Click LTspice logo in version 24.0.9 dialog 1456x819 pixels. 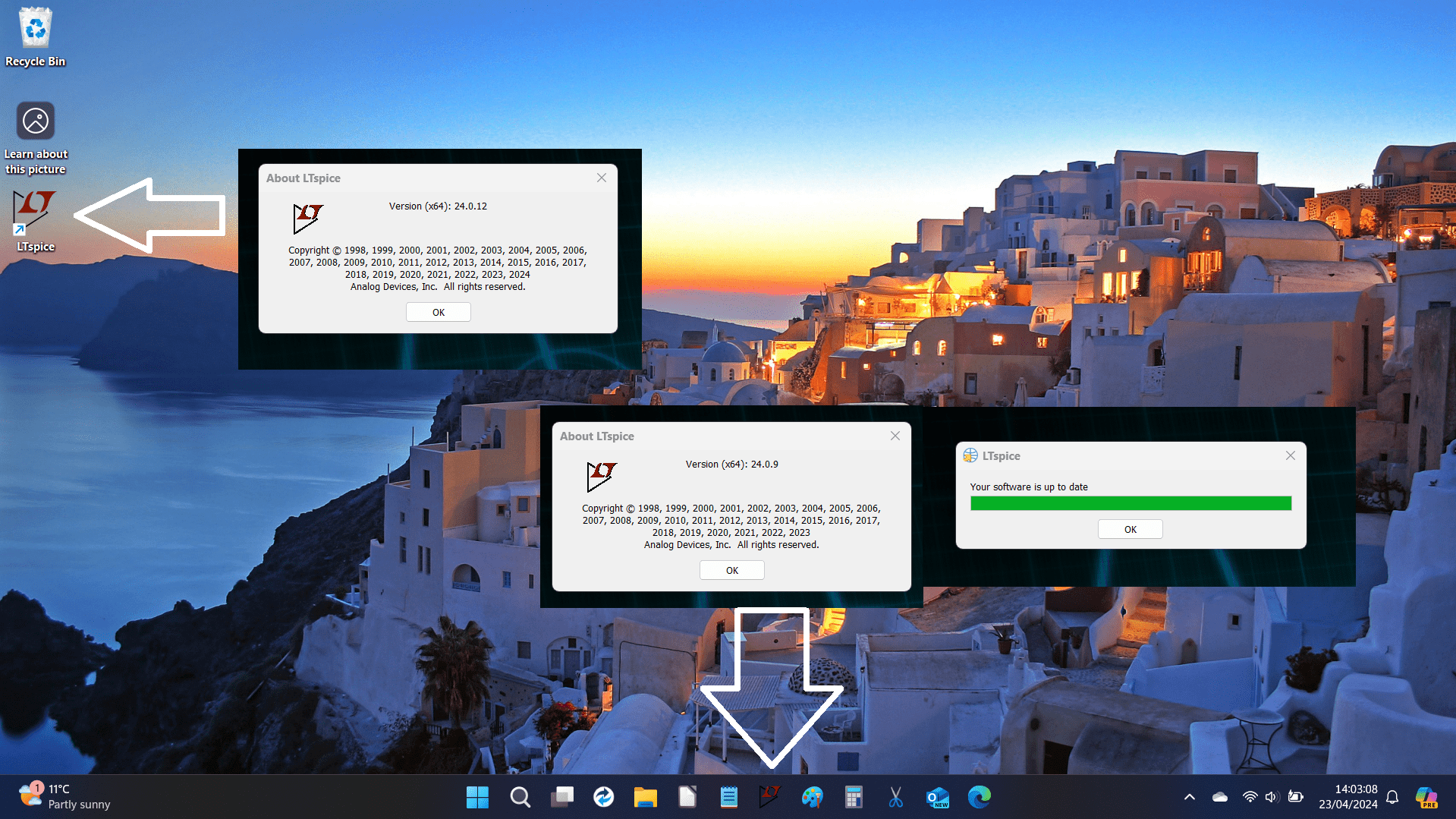[x=602, y=476]
